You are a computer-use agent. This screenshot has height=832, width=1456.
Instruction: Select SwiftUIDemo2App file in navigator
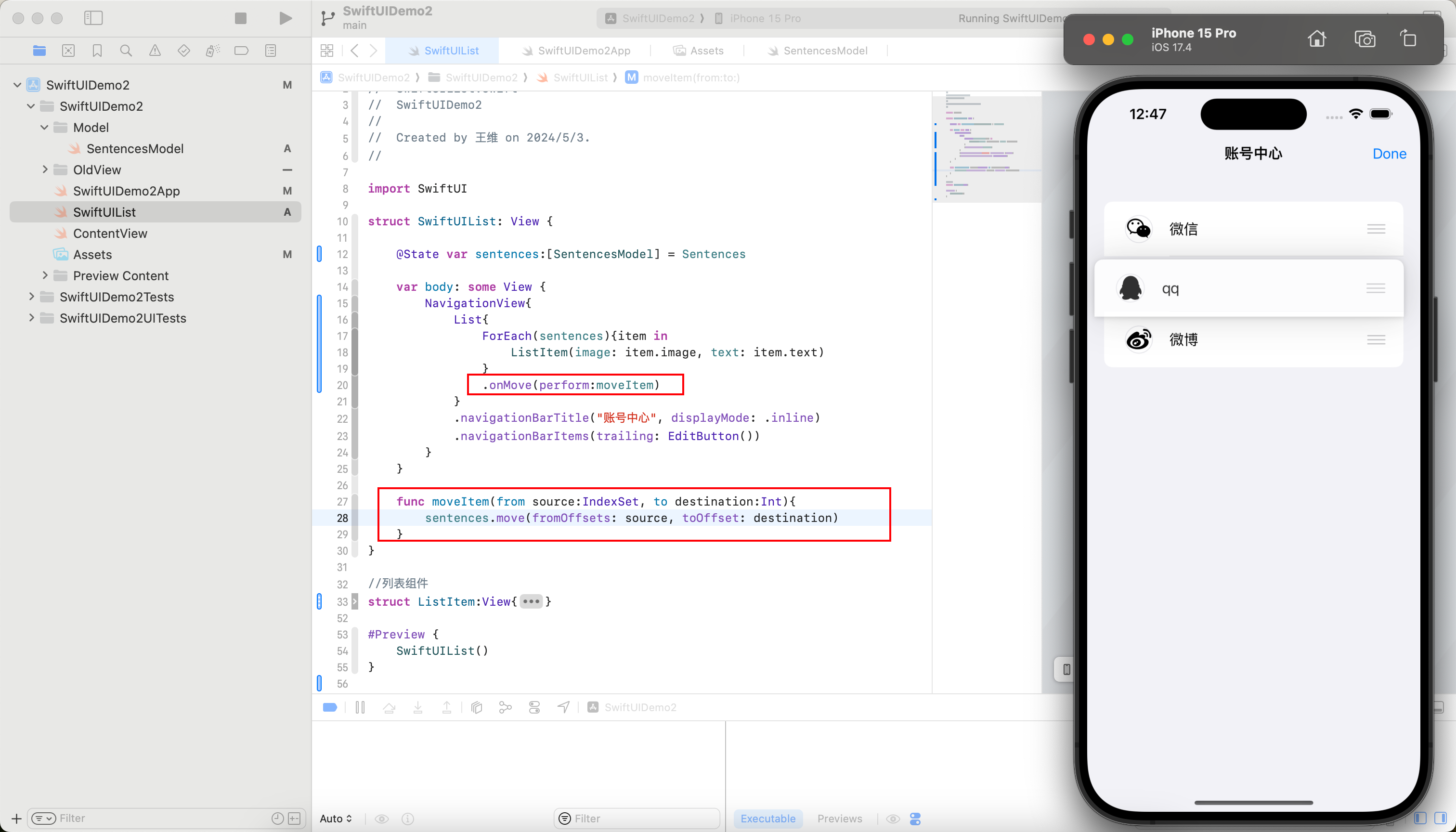click(x=126, y=191)
